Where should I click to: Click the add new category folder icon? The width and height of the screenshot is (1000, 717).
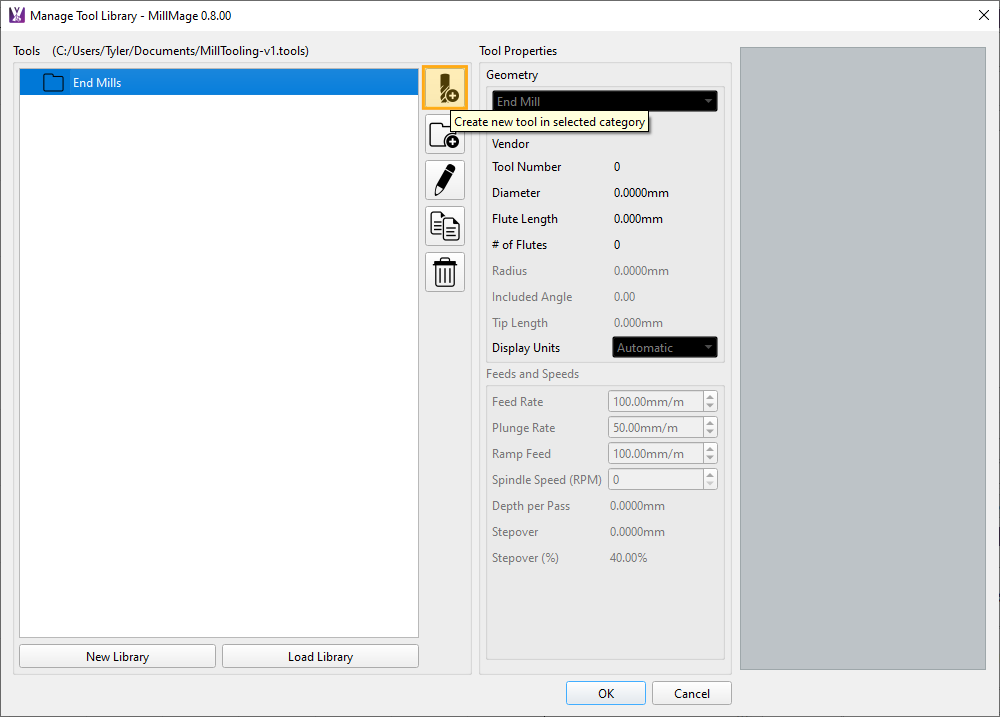pyautogui.click(x=444, y=134)
